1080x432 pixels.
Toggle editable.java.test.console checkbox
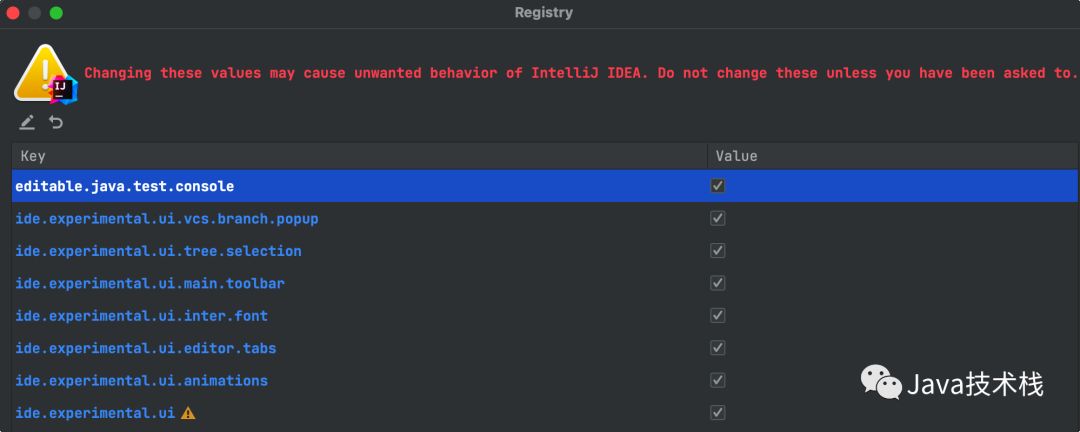[718, 186]
